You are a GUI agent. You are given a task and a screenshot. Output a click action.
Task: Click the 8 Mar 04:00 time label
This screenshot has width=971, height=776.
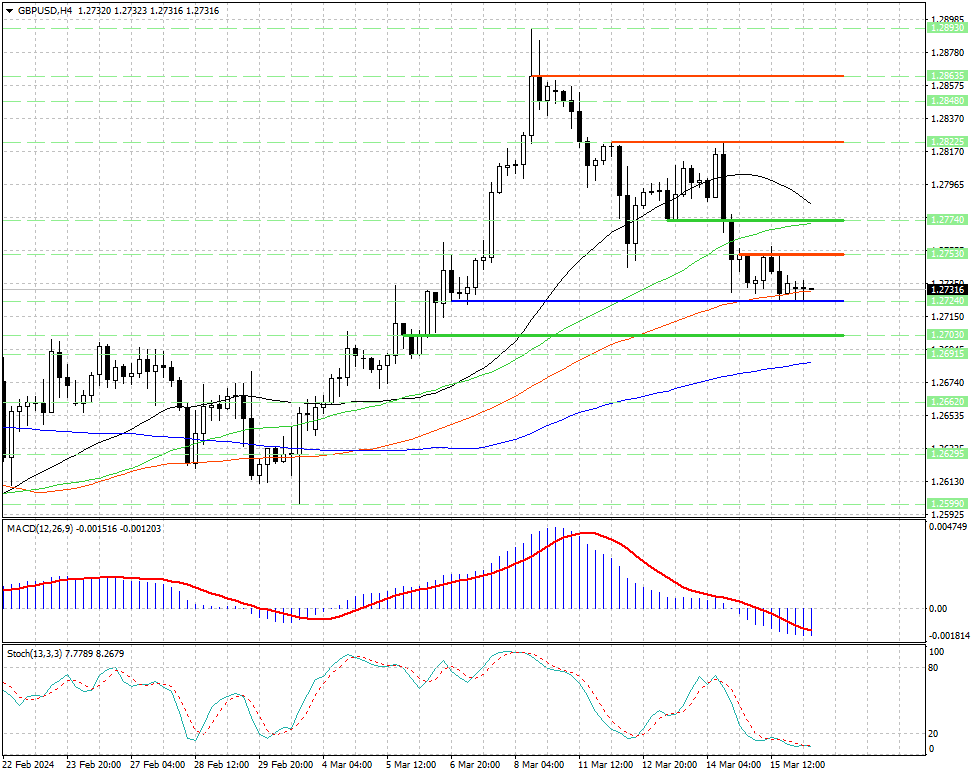click(539, 764)
